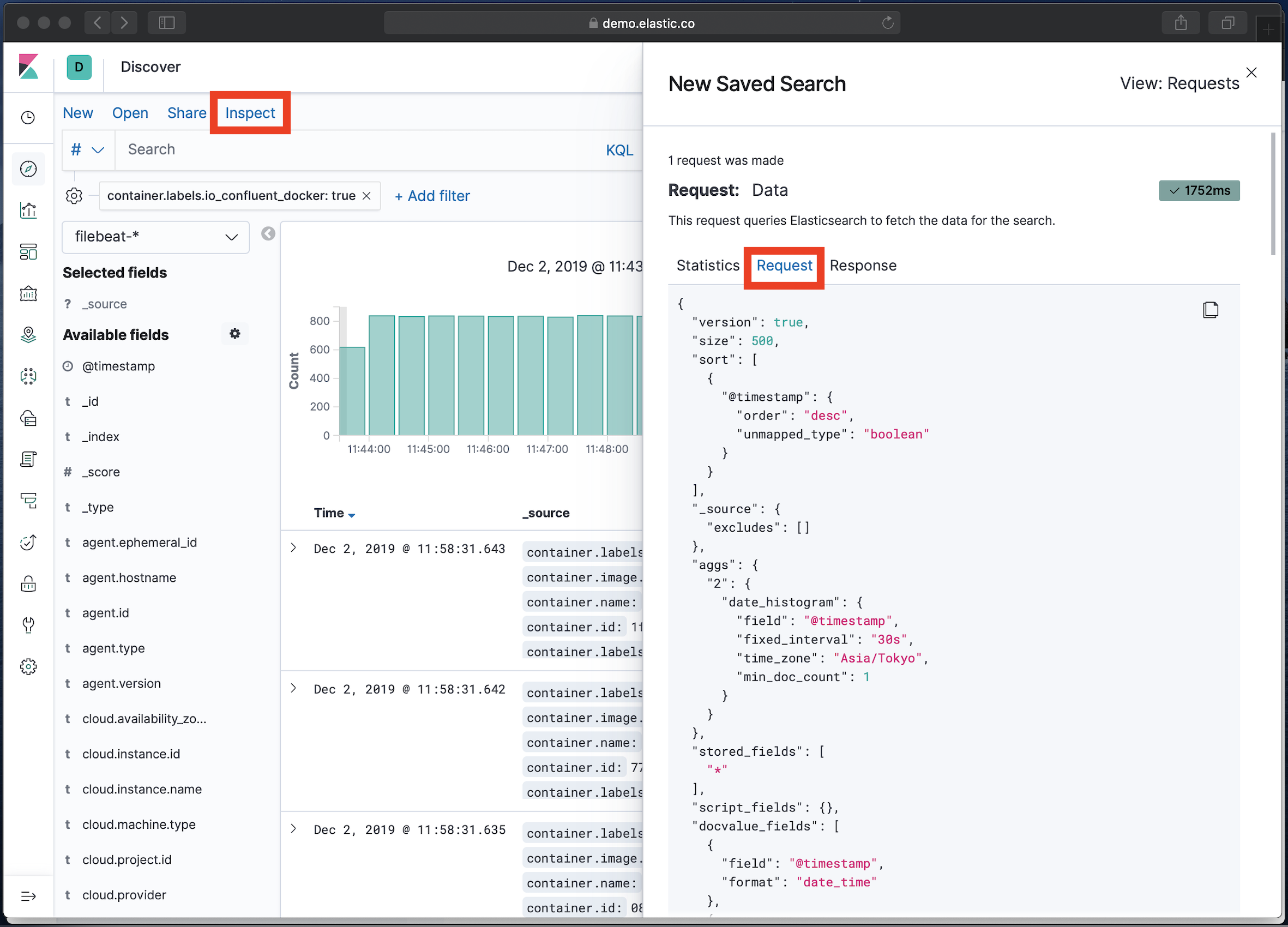1288x927 pixels.
Task: Open Available fields filter gear settings
Action: [234, 334]
